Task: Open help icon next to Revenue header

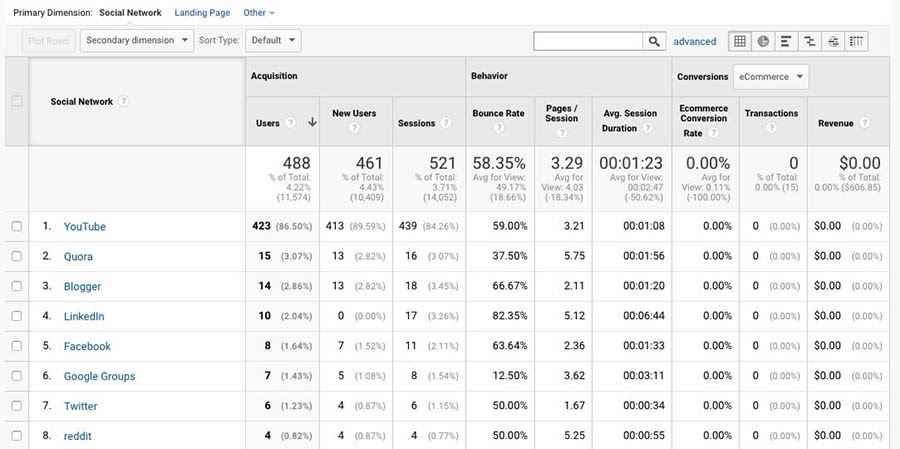Action: [x=864, y=123]
